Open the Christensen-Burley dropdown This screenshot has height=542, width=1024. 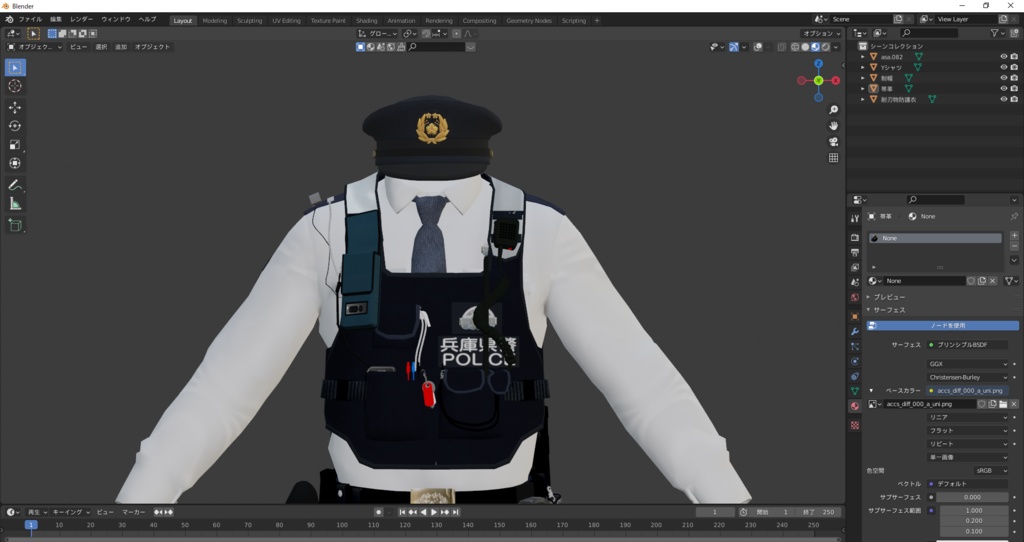967,377
